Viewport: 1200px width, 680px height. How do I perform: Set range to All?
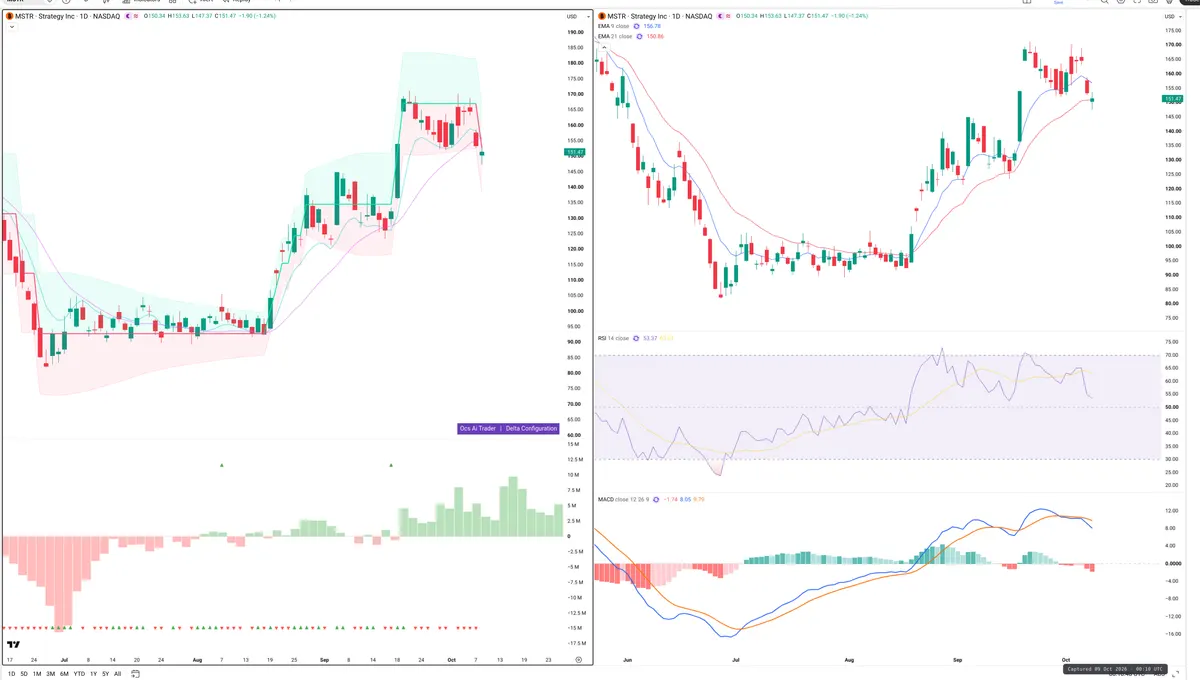pyautogui.click(x=117, y=674)
